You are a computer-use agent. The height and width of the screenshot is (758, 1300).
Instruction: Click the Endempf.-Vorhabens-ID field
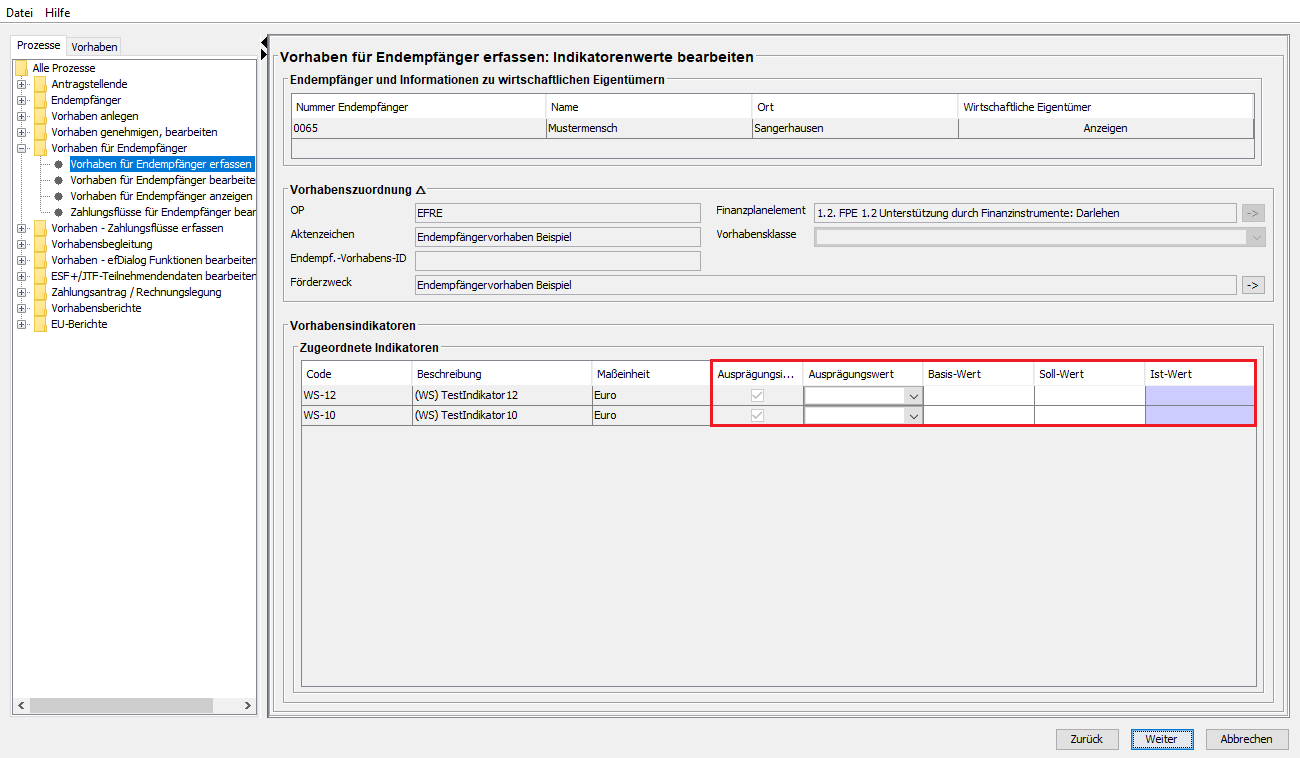pos(557,261)
